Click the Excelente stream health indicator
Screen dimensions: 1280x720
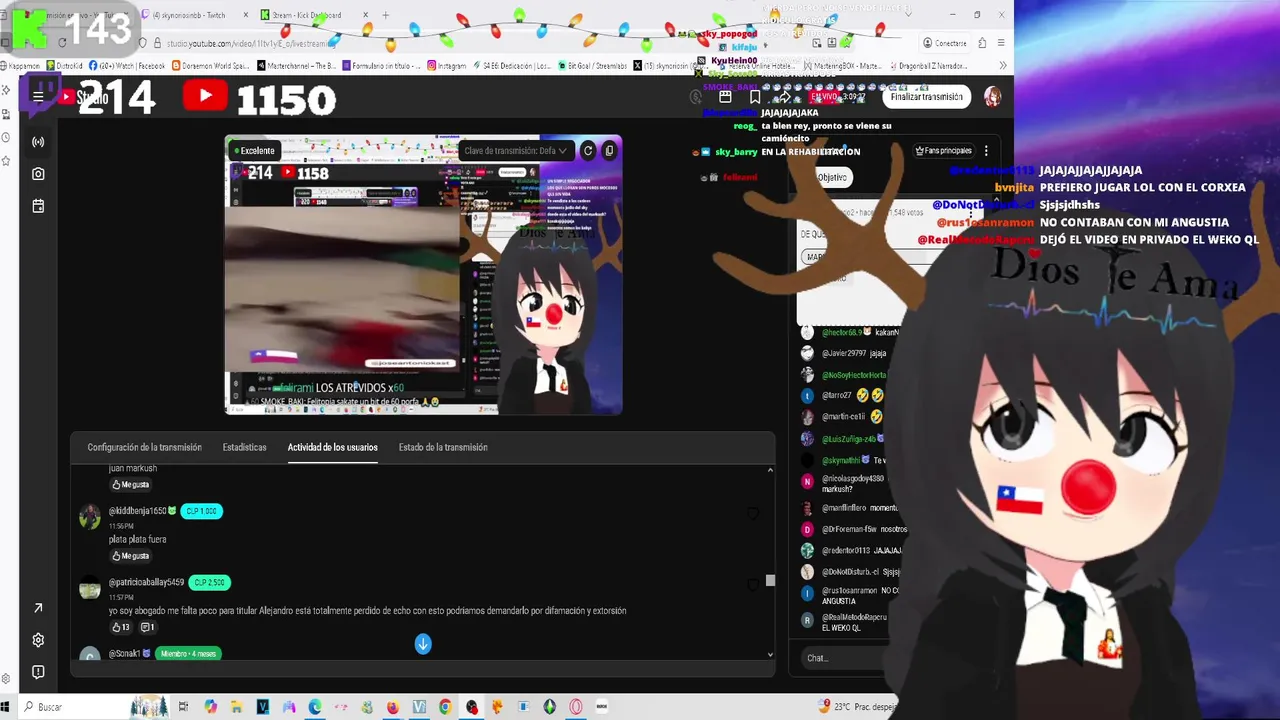[253, 151]
